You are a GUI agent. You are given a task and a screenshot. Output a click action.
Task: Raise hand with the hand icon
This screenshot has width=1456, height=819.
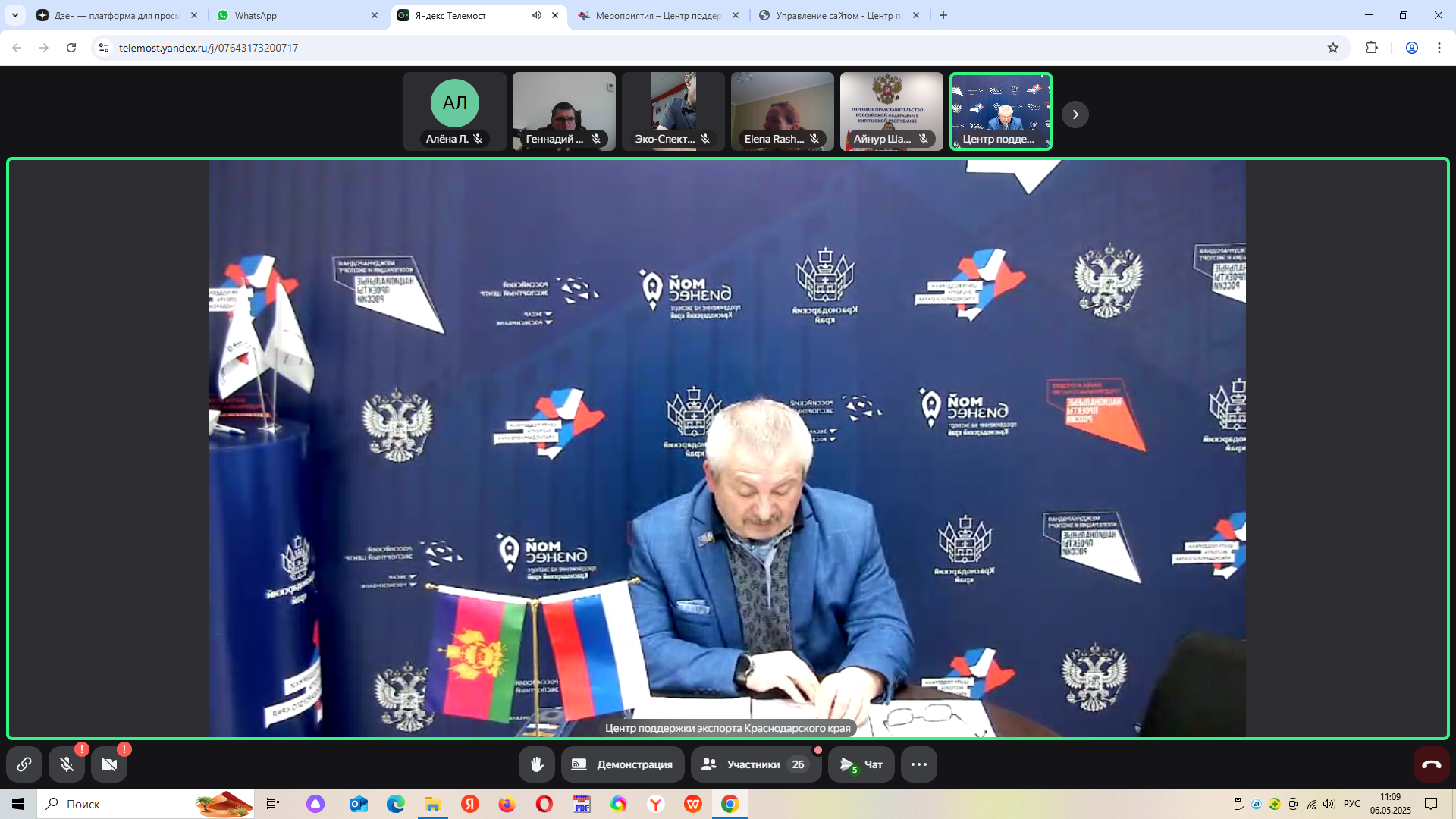tap(536, 764)
